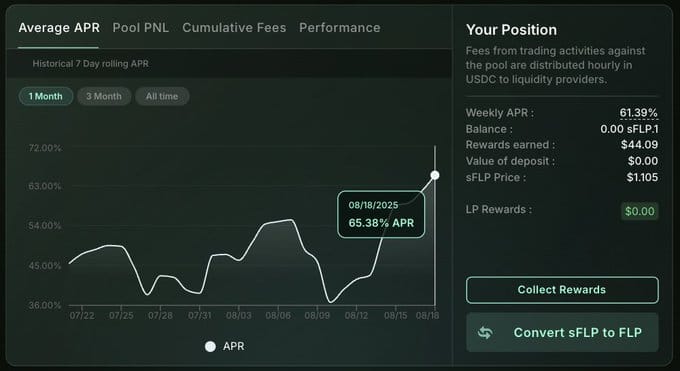Click the 08/09 date on the x-axis
680x371 pixels.
pyautogui.click(x=317, y=315)
